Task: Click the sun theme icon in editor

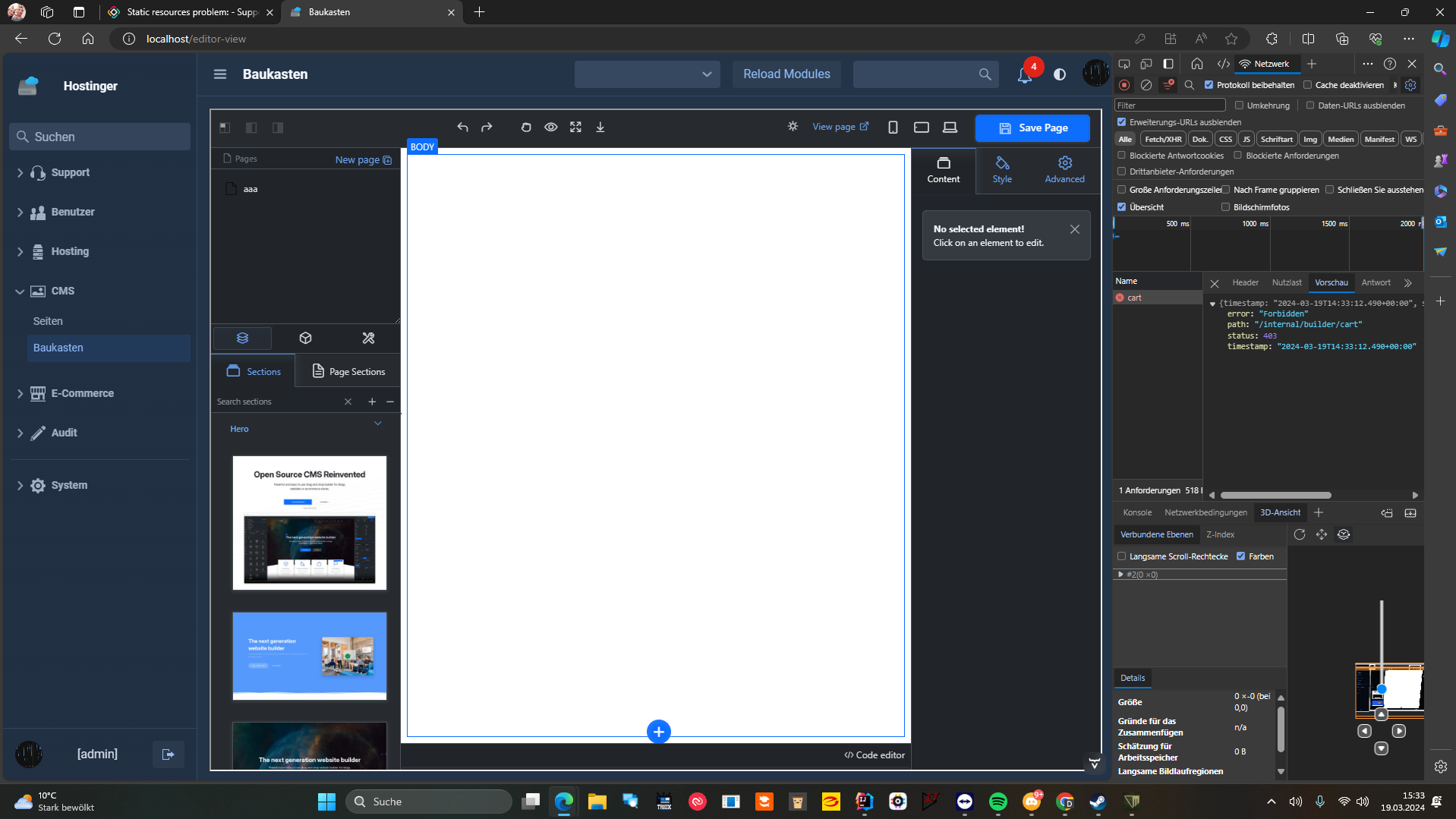Action: pos(793,127)
